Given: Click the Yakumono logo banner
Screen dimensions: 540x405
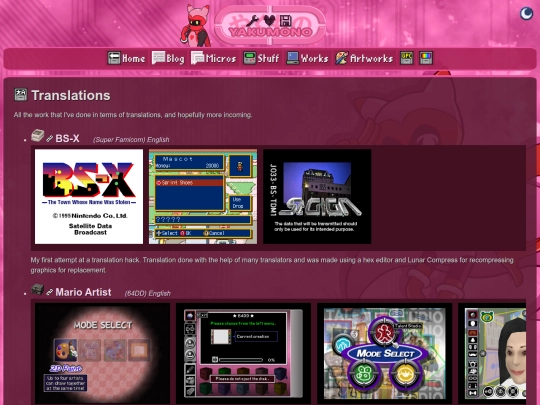Looking at the screenshot, I should click(x=270, y=25).
